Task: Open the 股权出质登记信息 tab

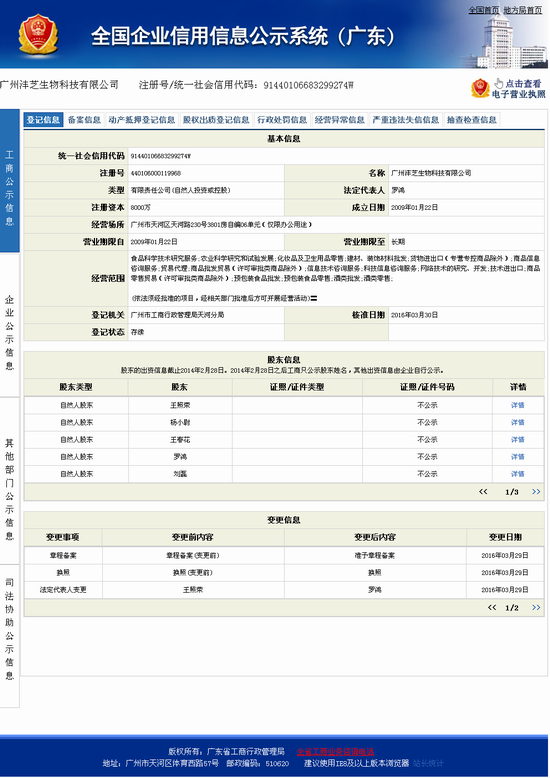Action: [216, 120]
